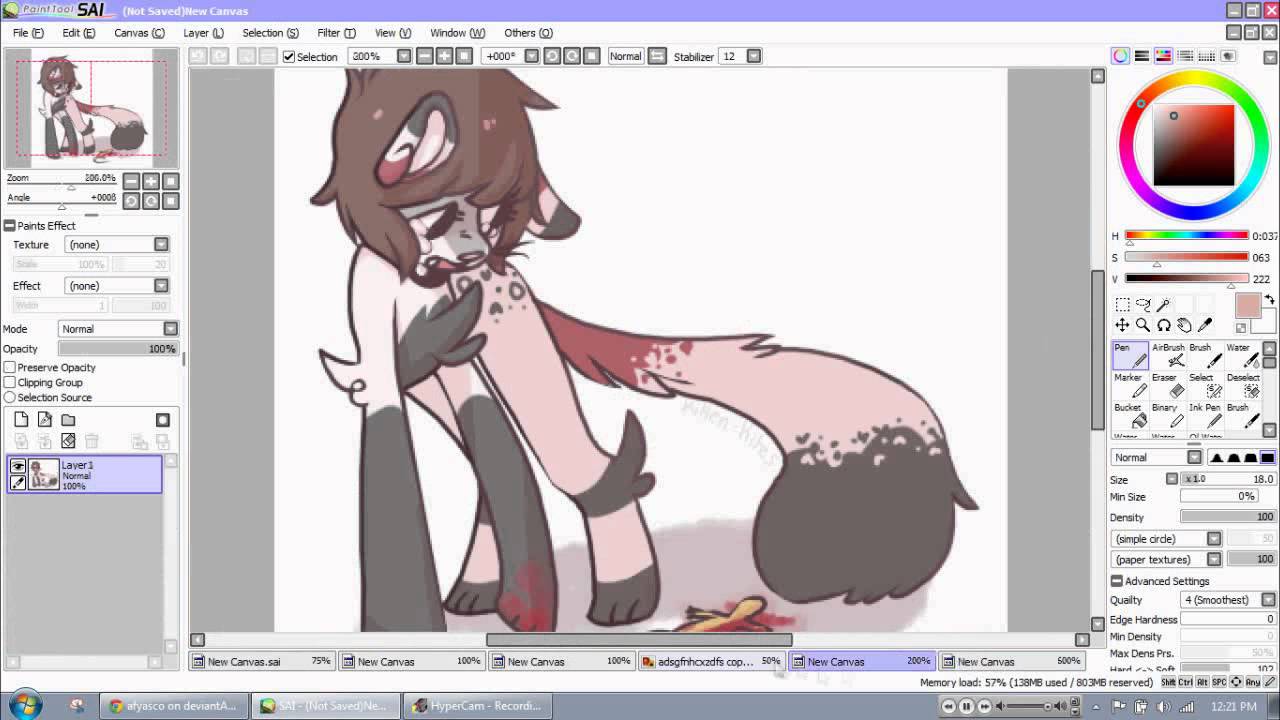Select the Pen tool
This screenshot has width=1280, height=720.
pyautogui.click(x=1130, y=355)
